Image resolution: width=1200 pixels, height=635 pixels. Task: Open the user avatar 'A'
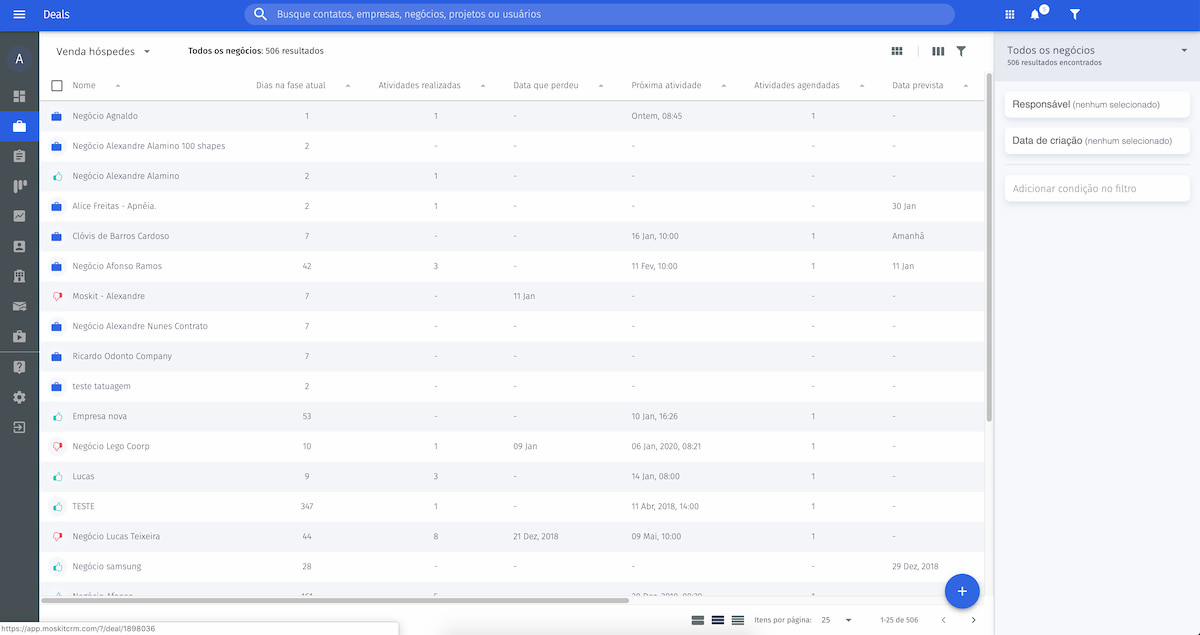pos(19,59)
